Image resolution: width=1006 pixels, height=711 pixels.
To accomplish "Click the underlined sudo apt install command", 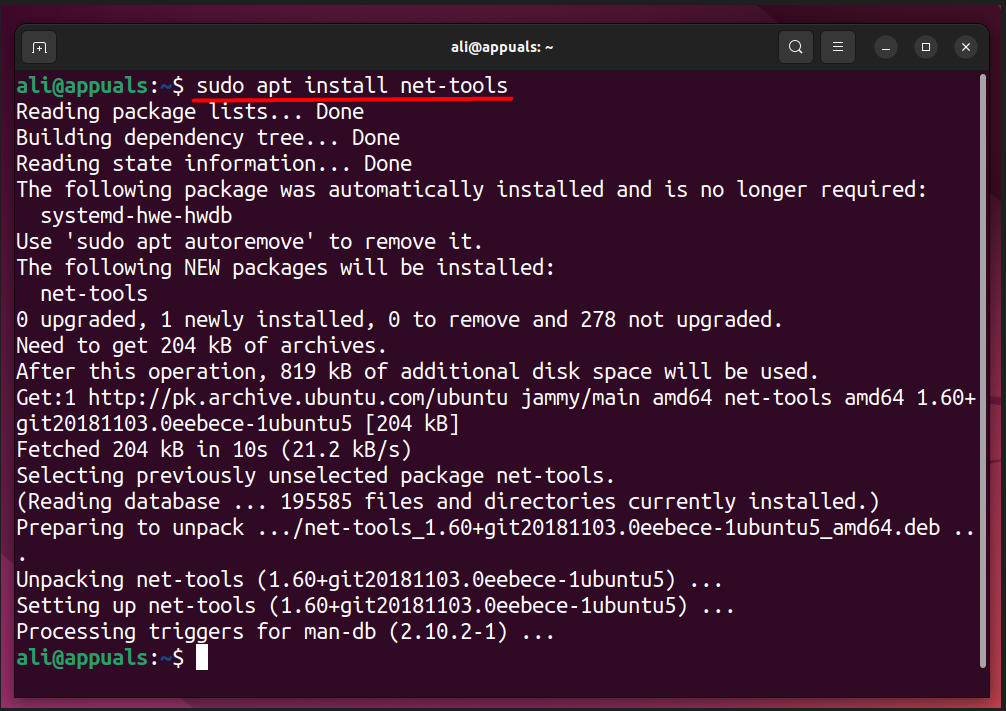I will (352, 86).
